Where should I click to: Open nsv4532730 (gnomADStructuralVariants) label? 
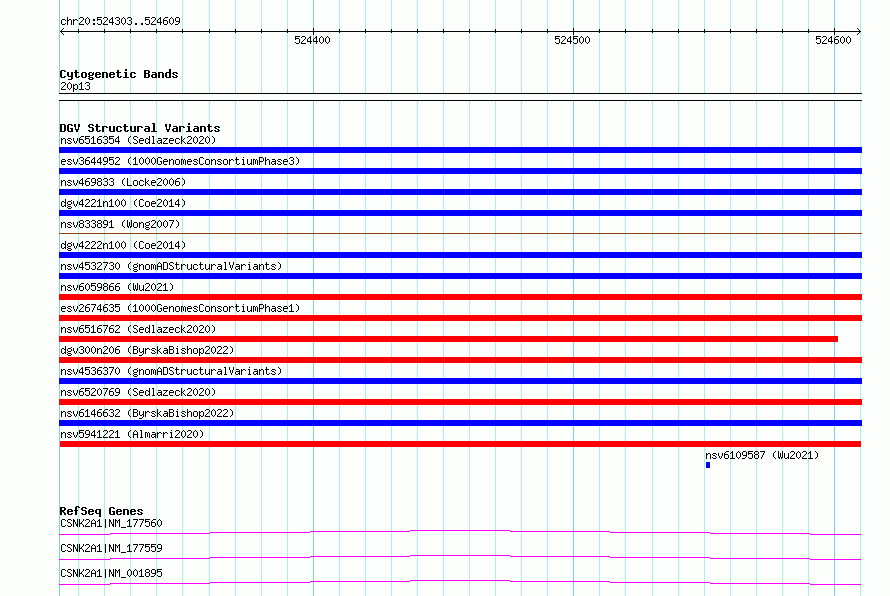click(x=171, y=266)
